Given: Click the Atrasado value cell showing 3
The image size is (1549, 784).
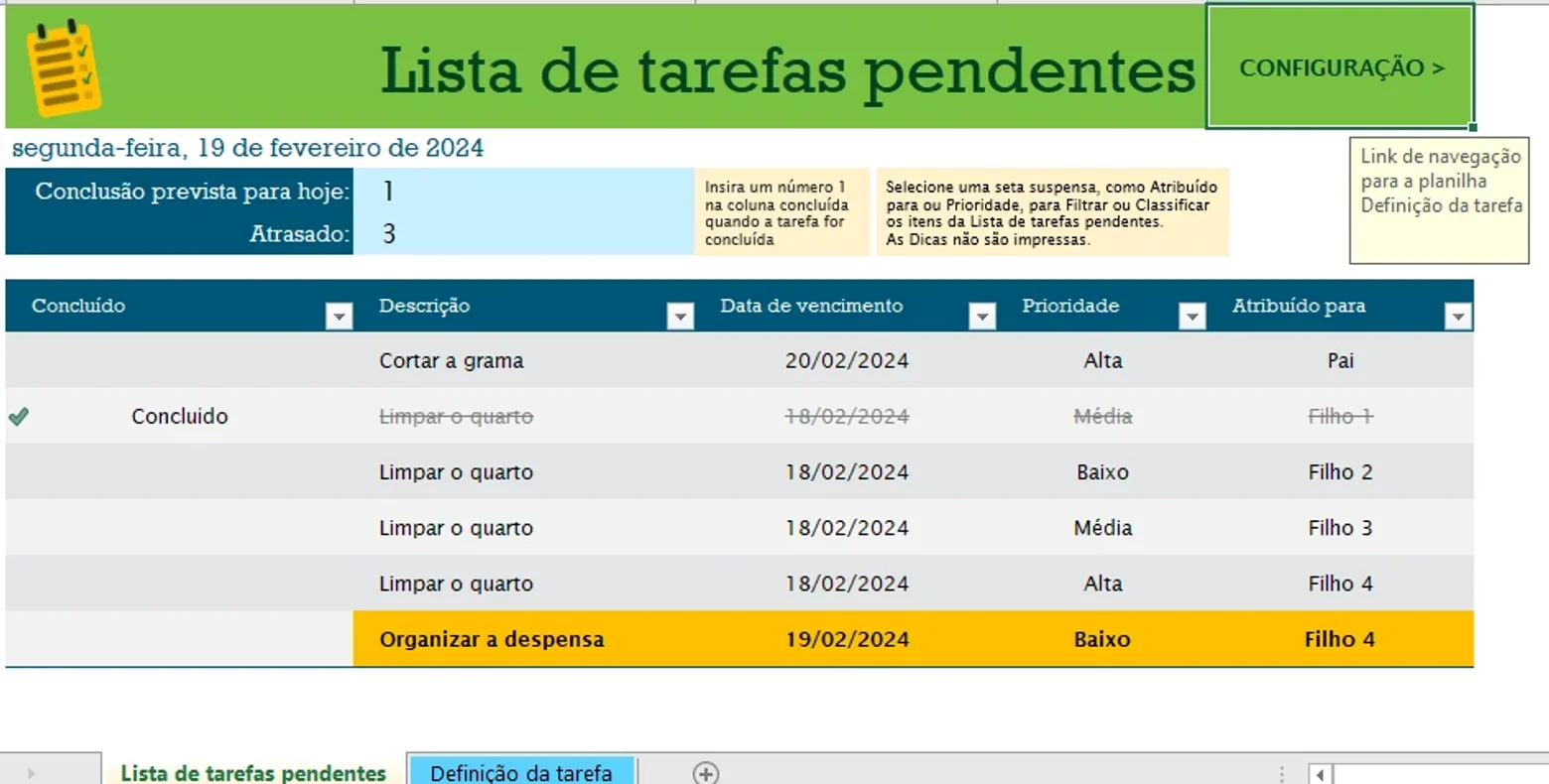Looking at the screenshot, I should coord(524,234).
